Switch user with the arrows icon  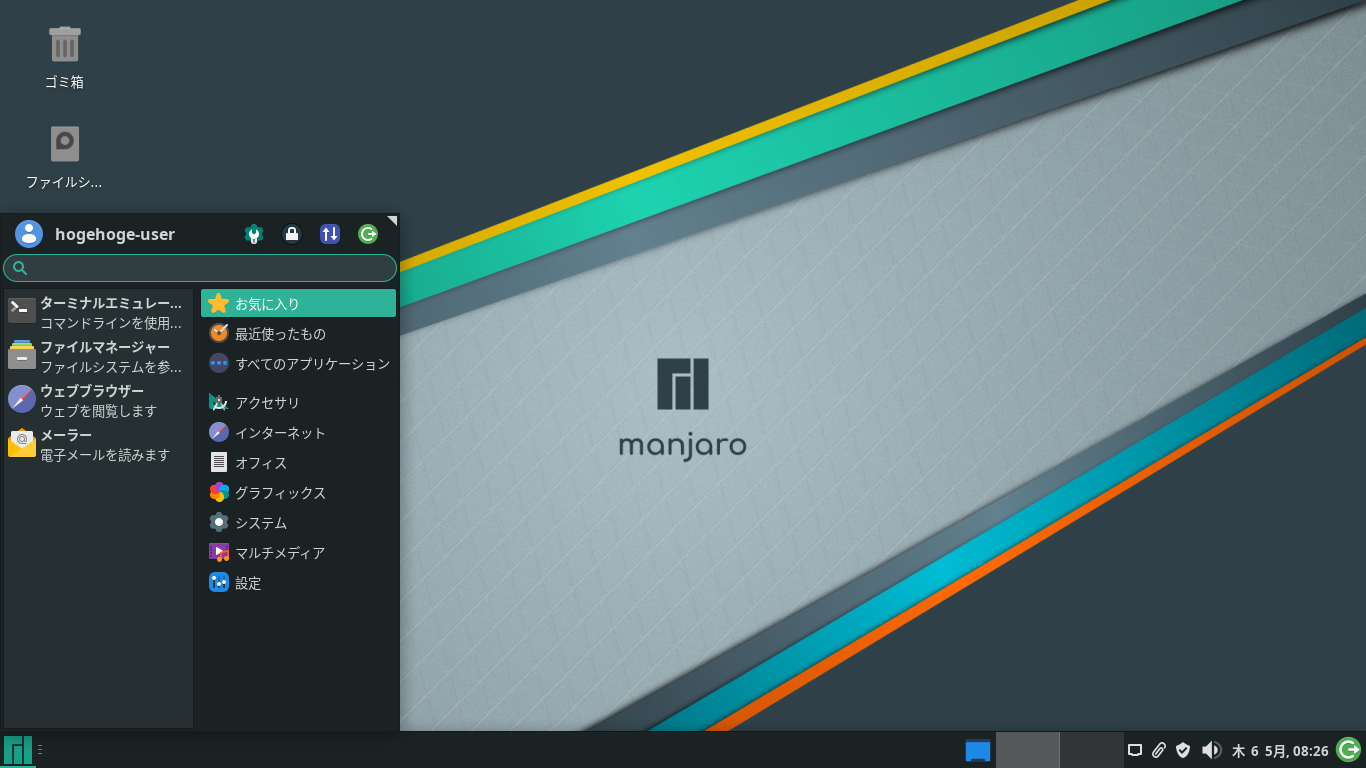point(330,234)
